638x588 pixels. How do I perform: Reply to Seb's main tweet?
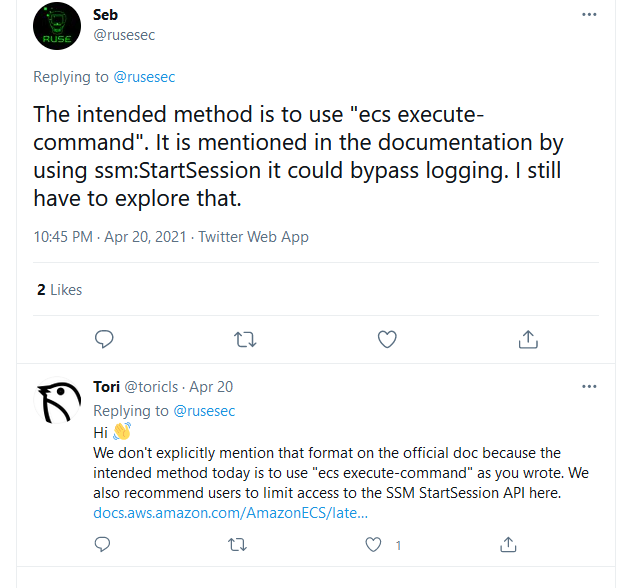(104, 340)
